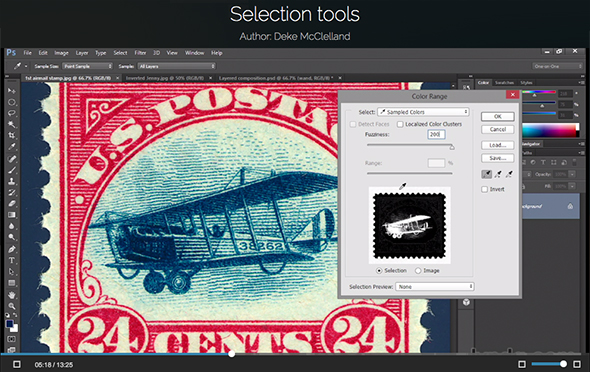Viewport: 590px width, 372px height.
Task: Open the Color panel flyout menu
Action: click(582, 83)
